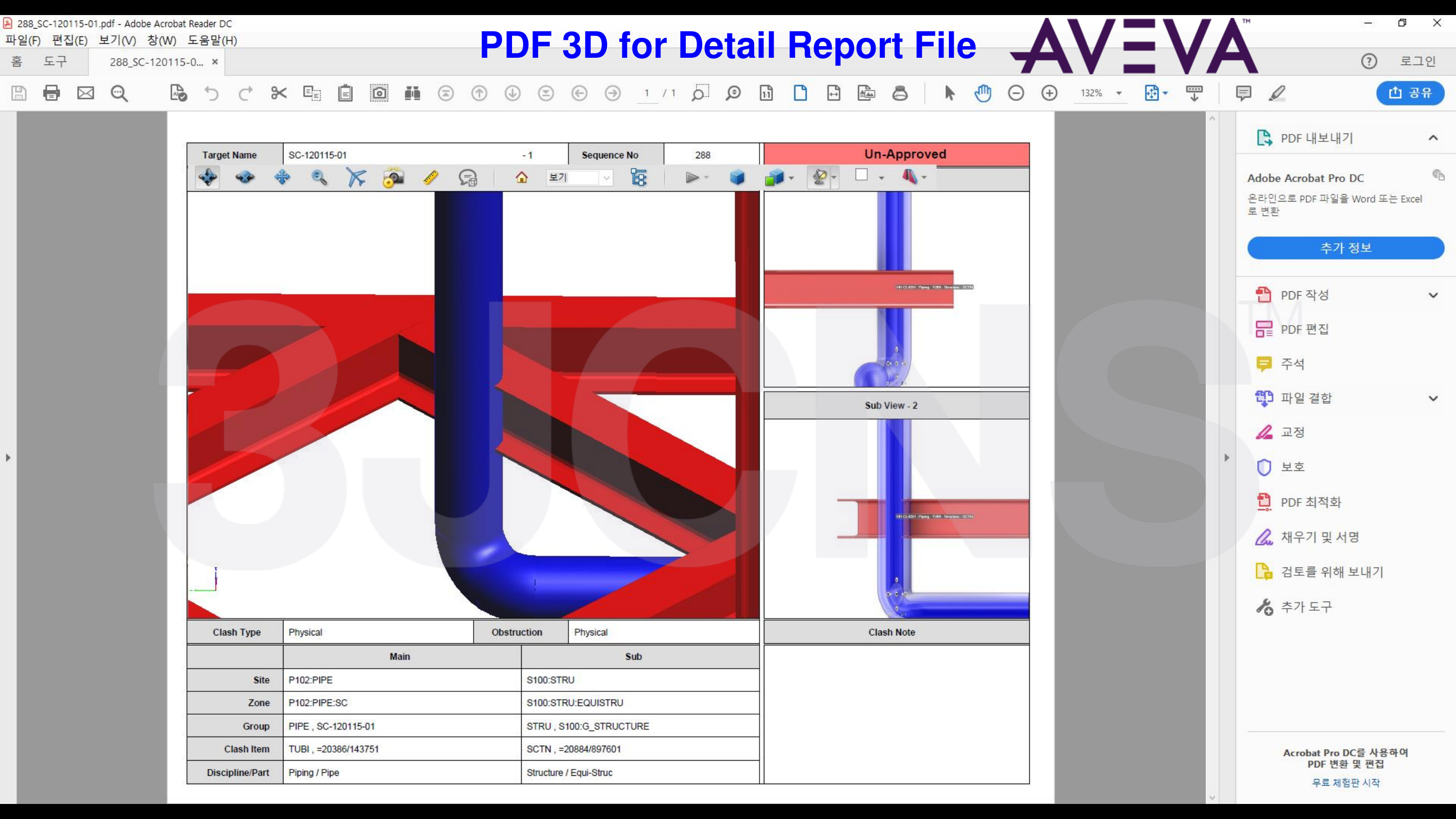
Task: Click the white background color swatch
Action: tap(861, 175)
